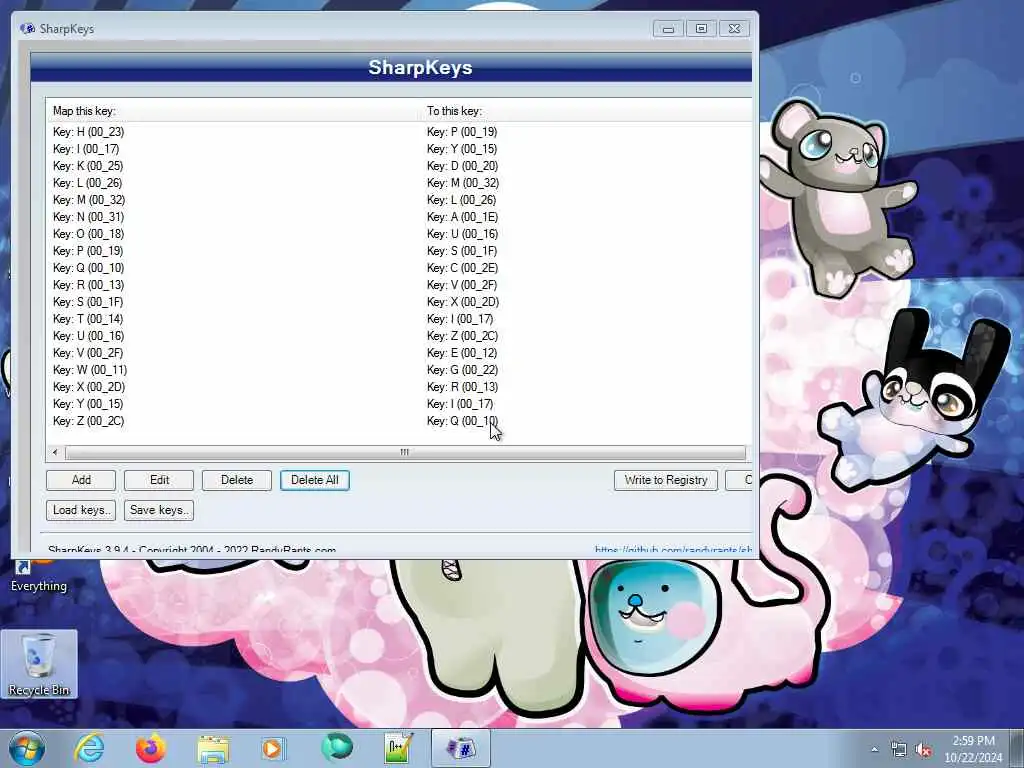Click the Delete All button
The height and width of the screenshot is (768, 1024).
(x=315, y=480)
